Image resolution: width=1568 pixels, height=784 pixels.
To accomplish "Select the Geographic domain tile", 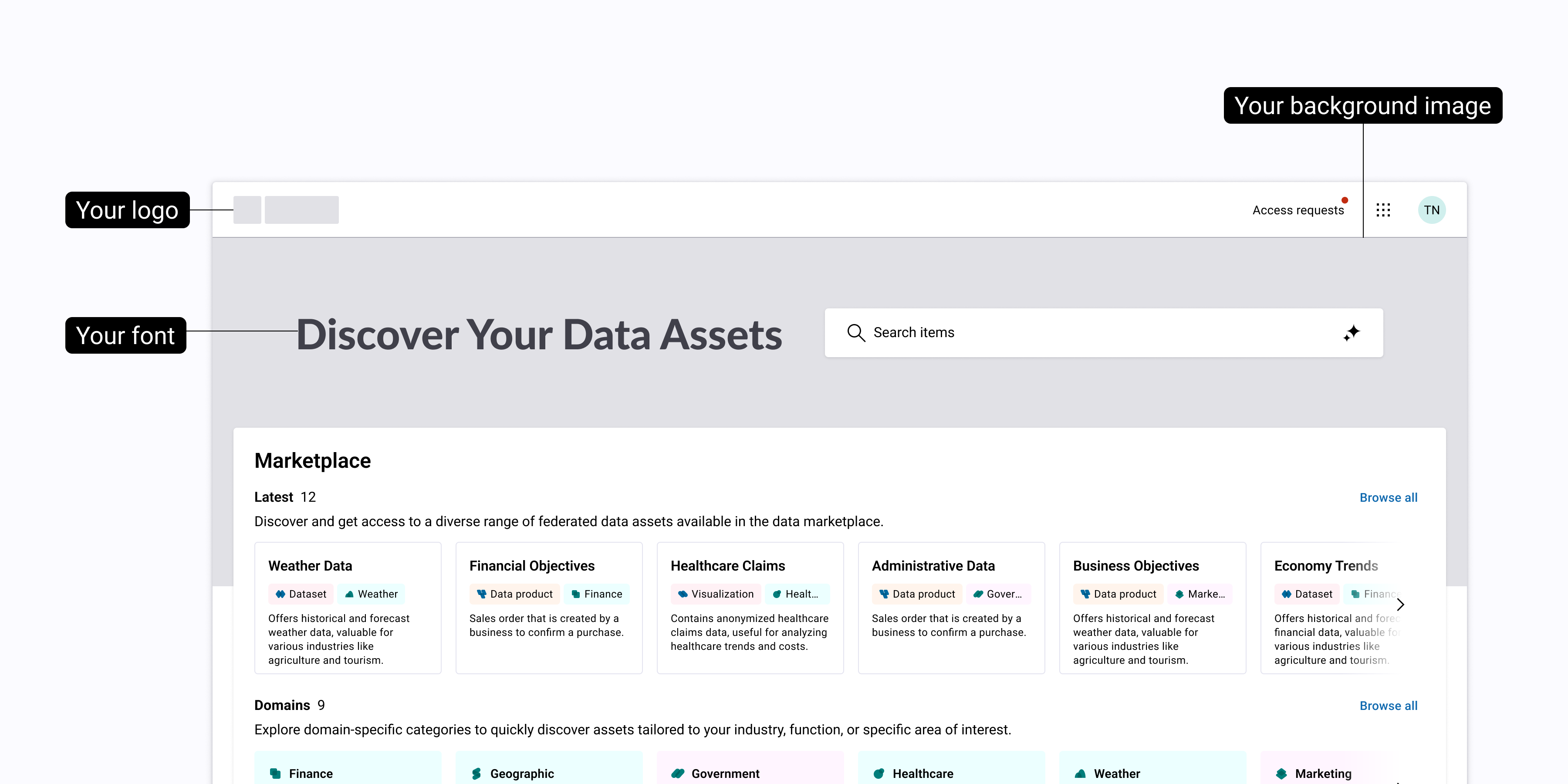I will pyautogui.click(x=549, y=768).
